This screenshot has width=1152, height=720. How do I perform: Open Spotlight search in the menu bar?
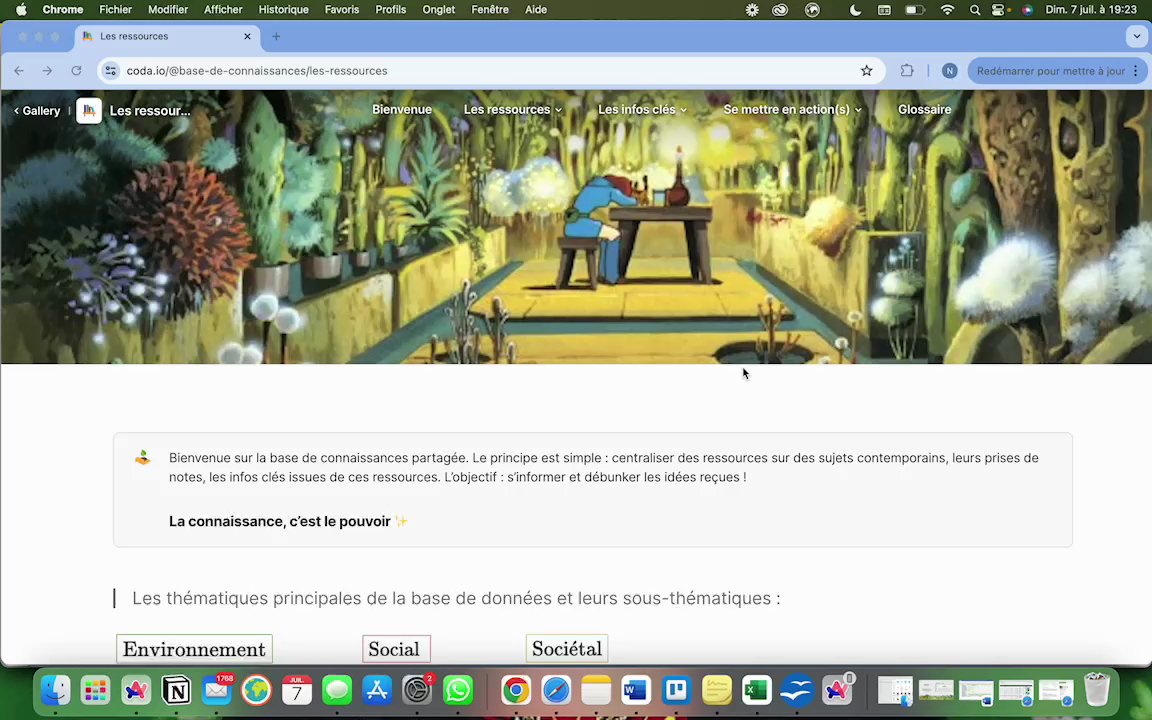tap(975, 10)
